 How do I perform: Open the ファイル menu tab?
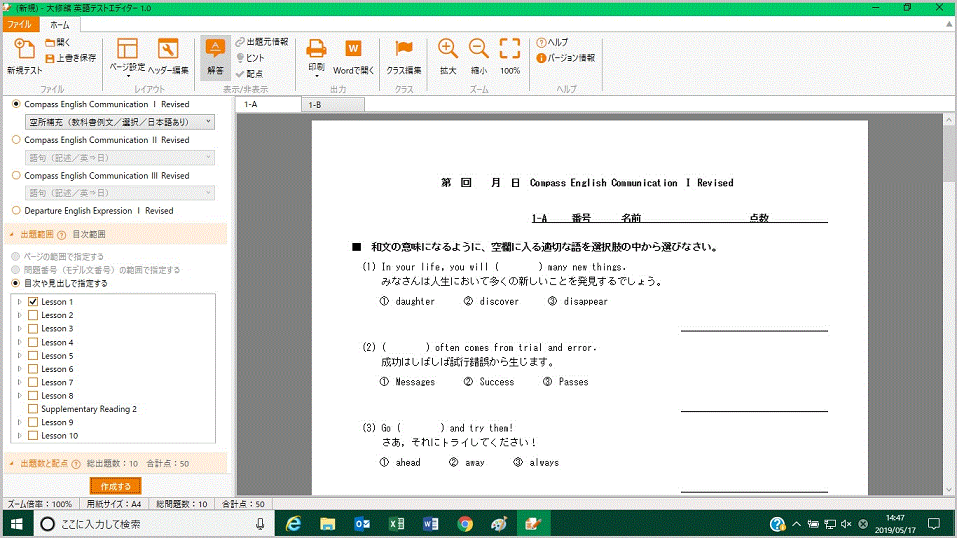coord(20,24)
